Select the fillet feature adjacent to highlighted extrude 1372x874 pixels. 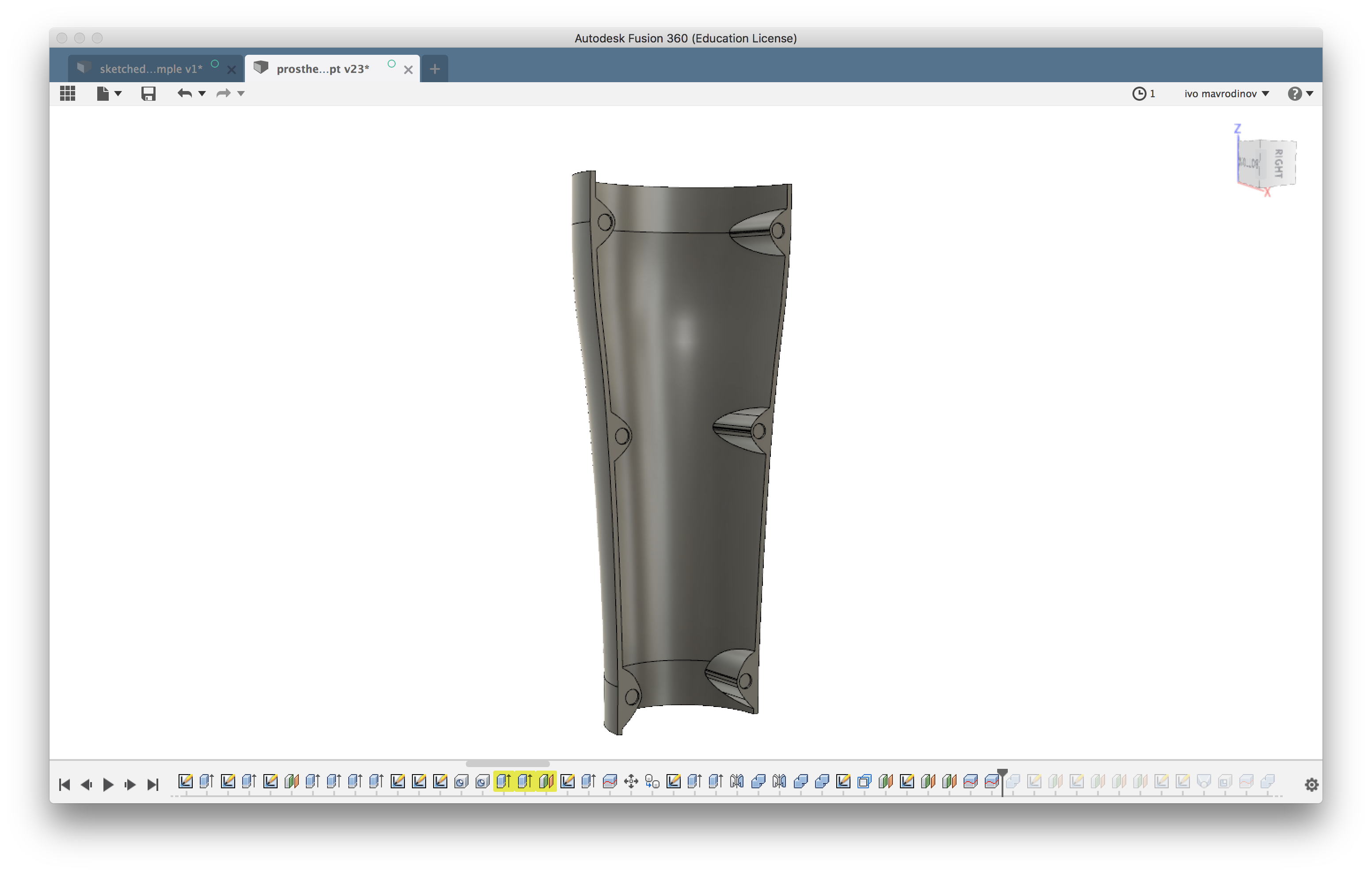pyautogui.click(x=483, y=781)
